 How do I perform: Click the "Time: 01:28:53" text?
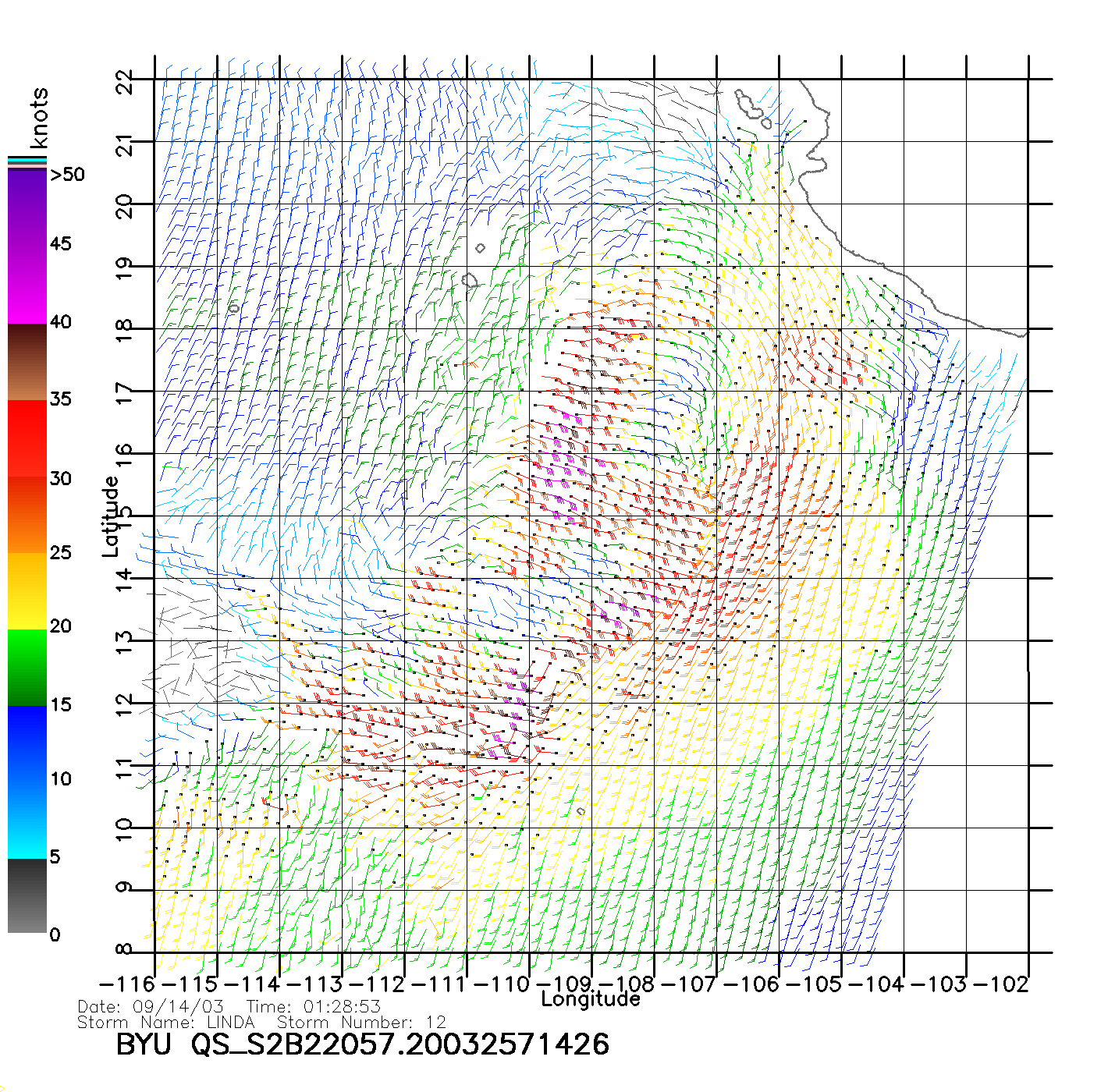314,1007
